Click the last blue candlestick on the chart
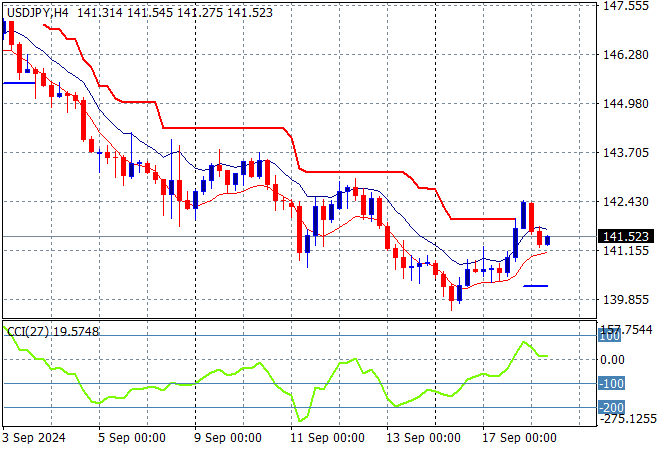The width and height of the screenshot is (660, 450). (x=548, y=240)
